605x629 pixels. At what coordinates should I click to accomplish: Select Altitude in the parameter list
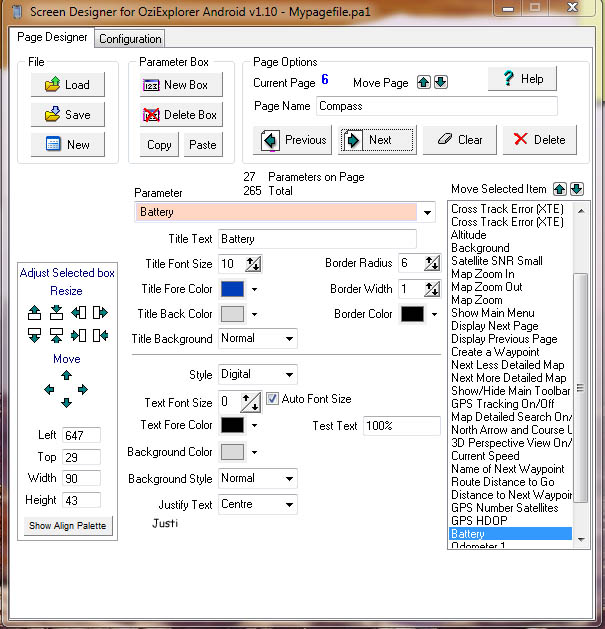click(469, 235)
